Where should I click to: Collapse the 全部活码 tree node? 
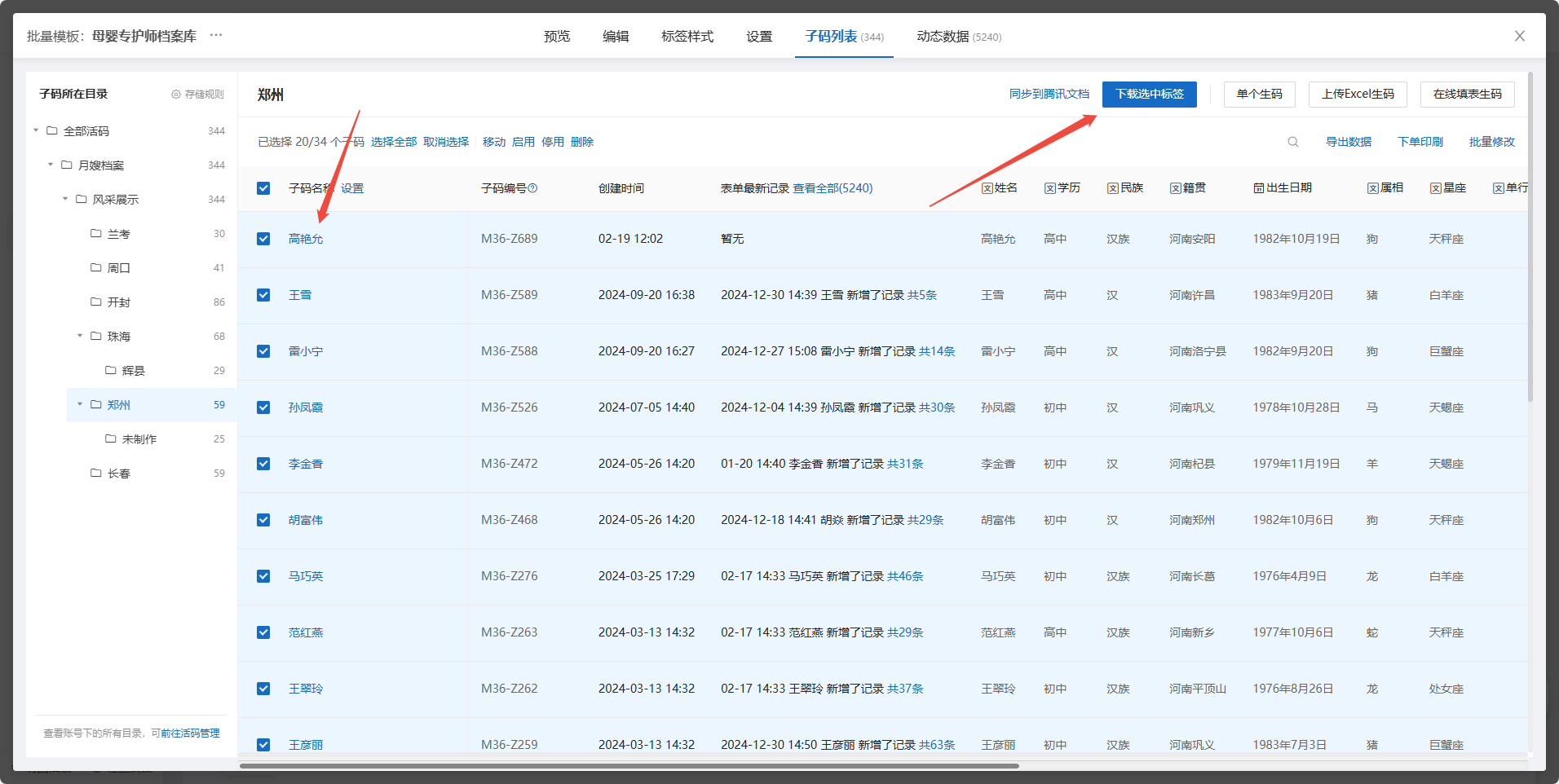click(x=36, y=130)
